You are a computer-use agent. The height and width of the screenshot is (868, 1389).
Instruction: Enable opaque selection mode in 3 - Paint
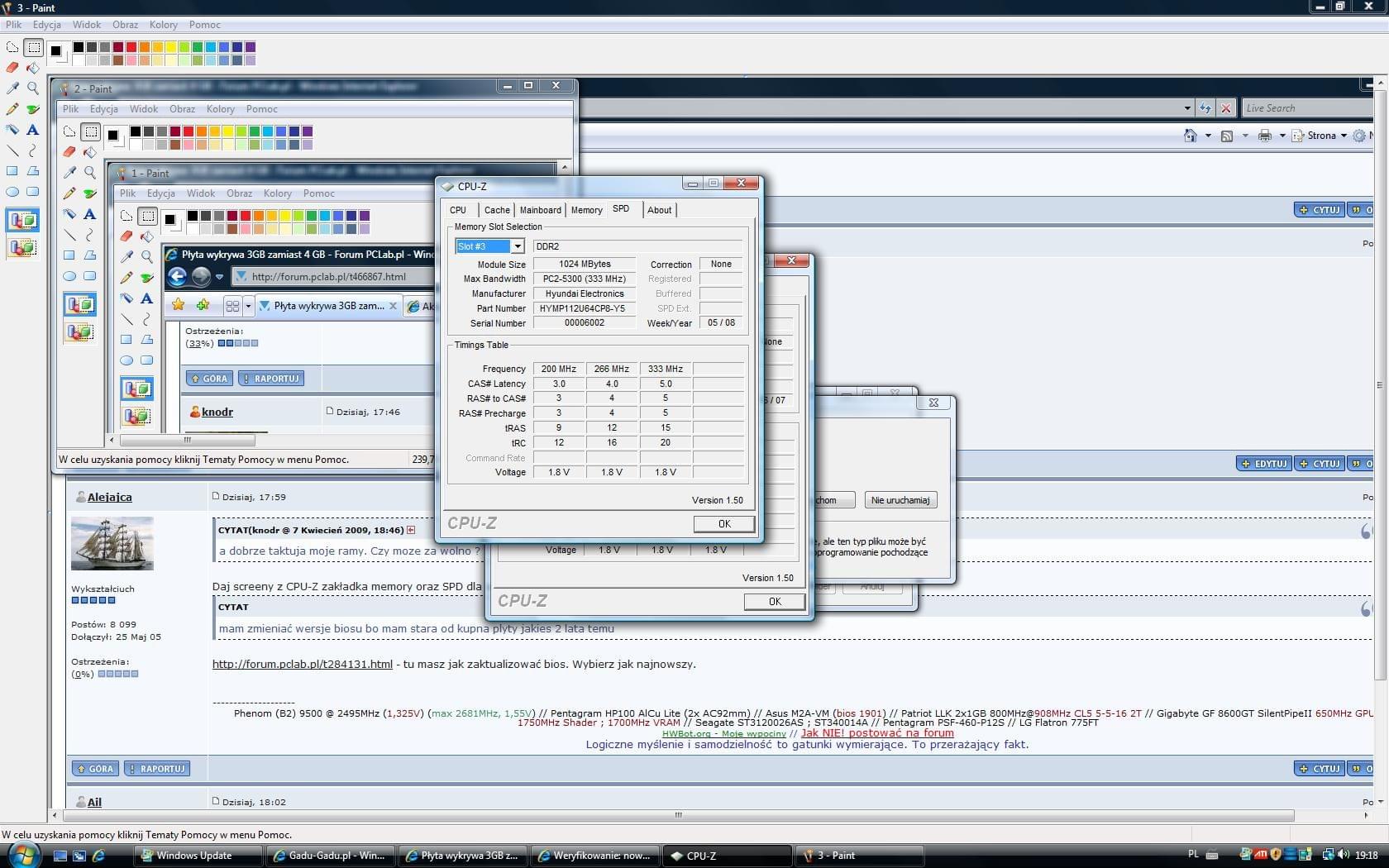[22, 221]
